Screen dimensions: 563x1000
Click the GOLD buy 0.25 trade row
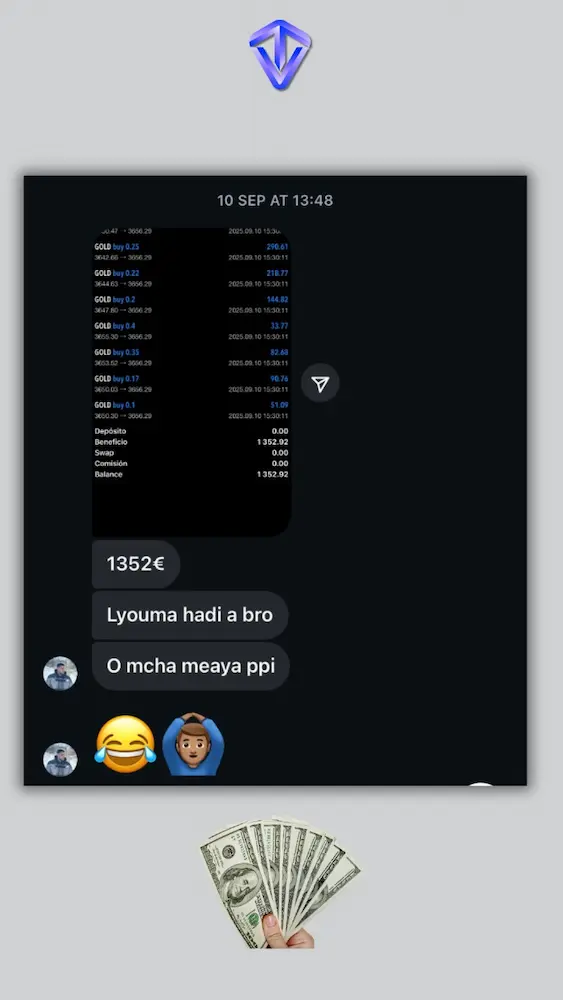coord(191,252)
